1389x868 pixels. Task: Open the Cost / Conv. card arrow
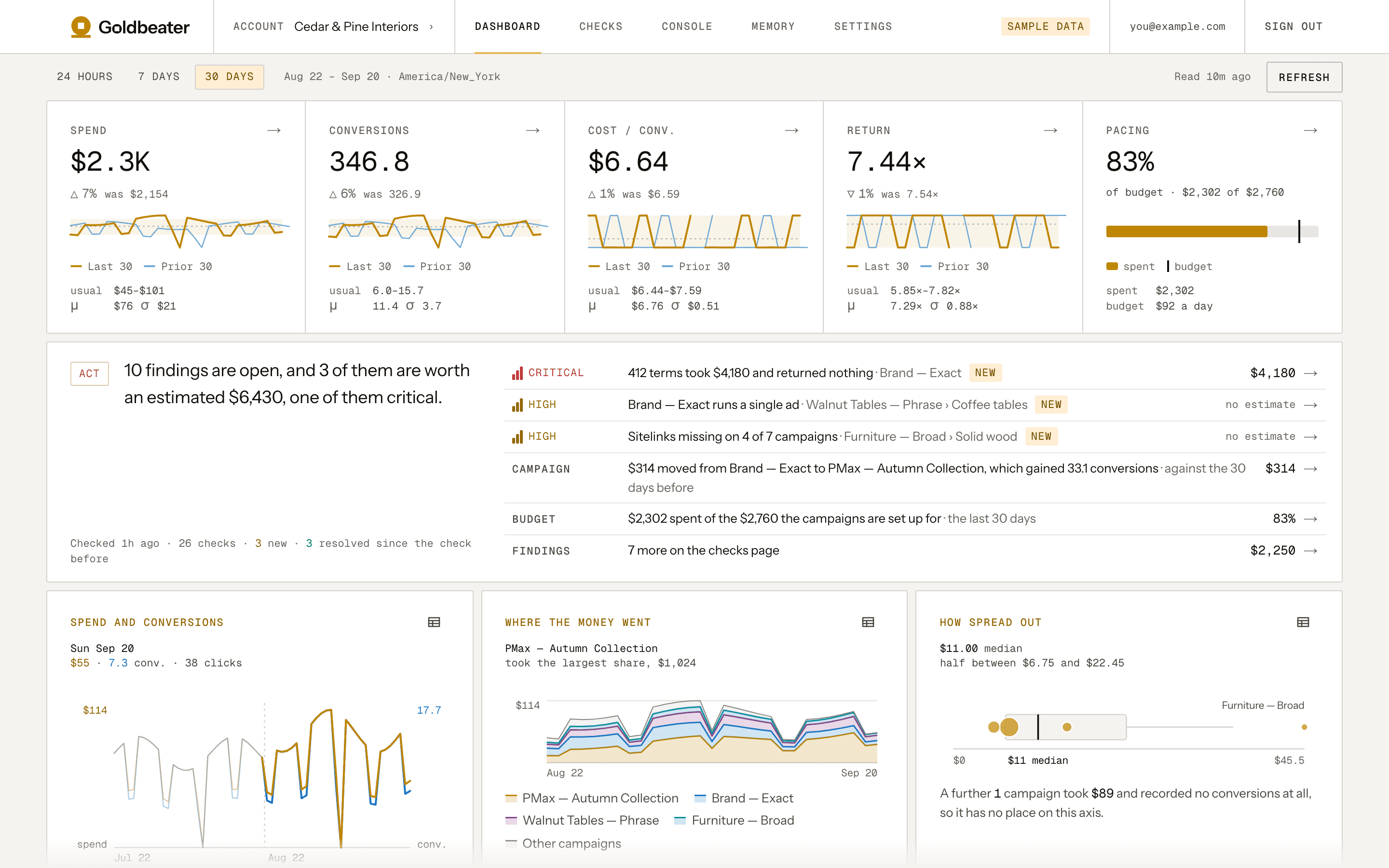791,131
